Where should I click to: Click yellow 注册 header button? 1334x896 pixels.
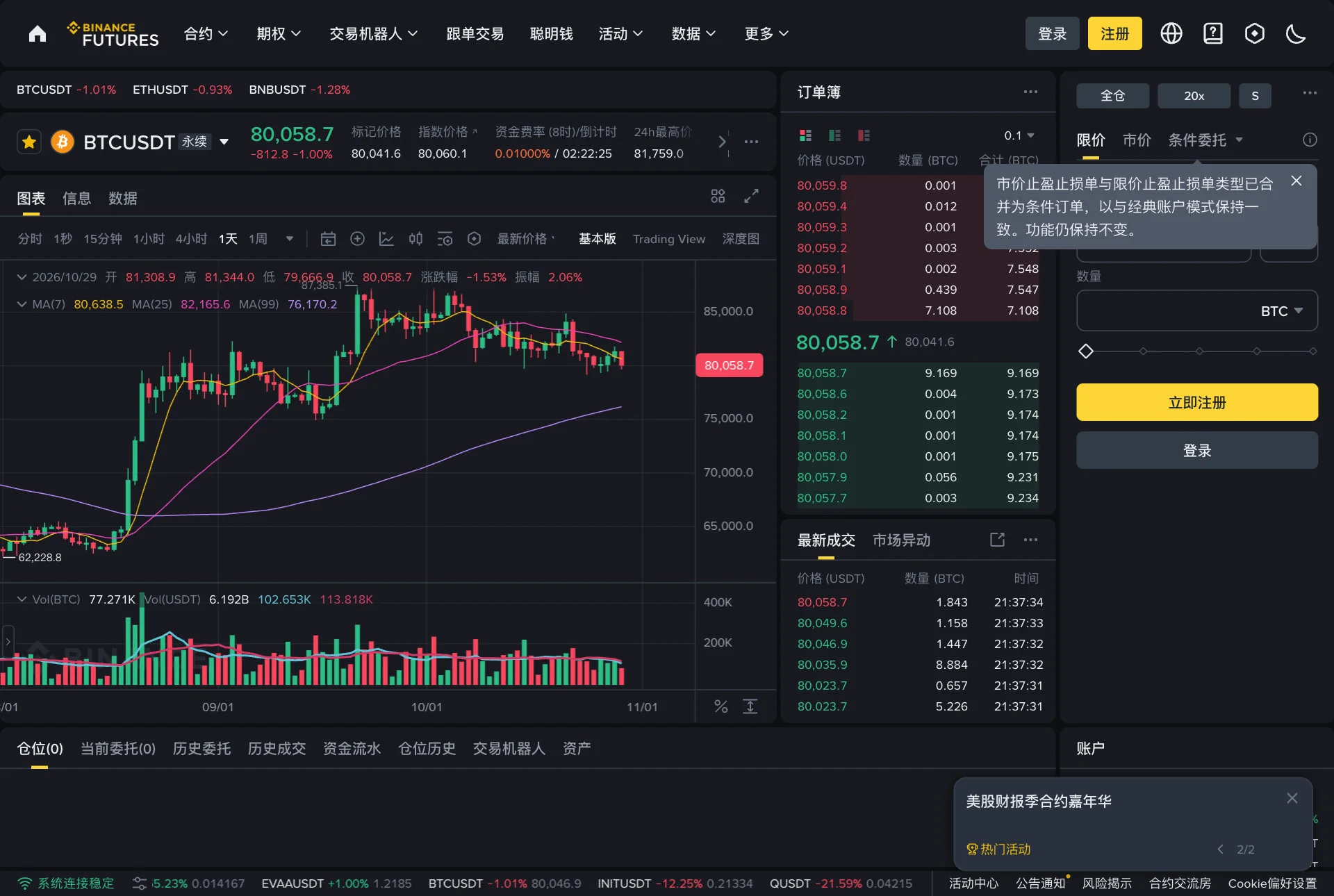tap(1114, 33)
